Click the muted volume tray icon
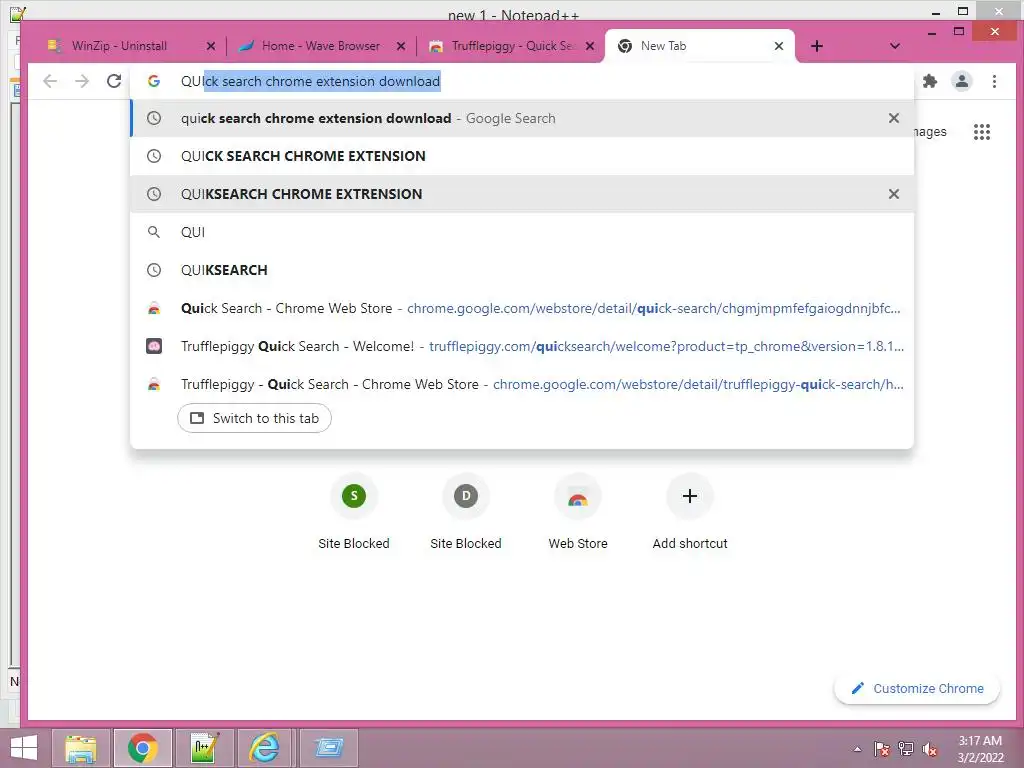This screenshot has width=1024, height=768. tap(930, 749)
